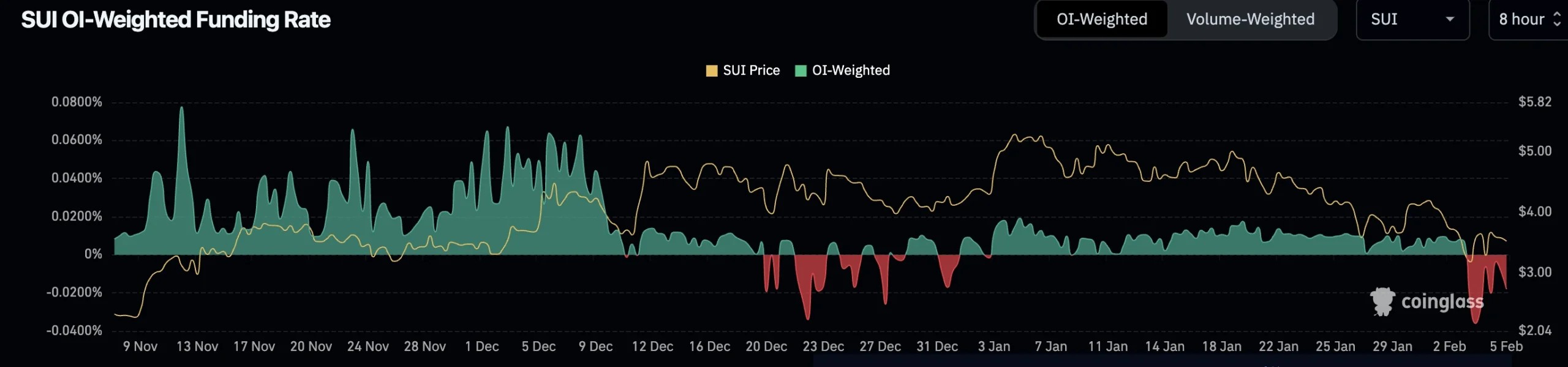Image resolution: width=1568 pixels, height=367 pixels.
Task: Click the 2 Feb date label
Action: 1450,347
